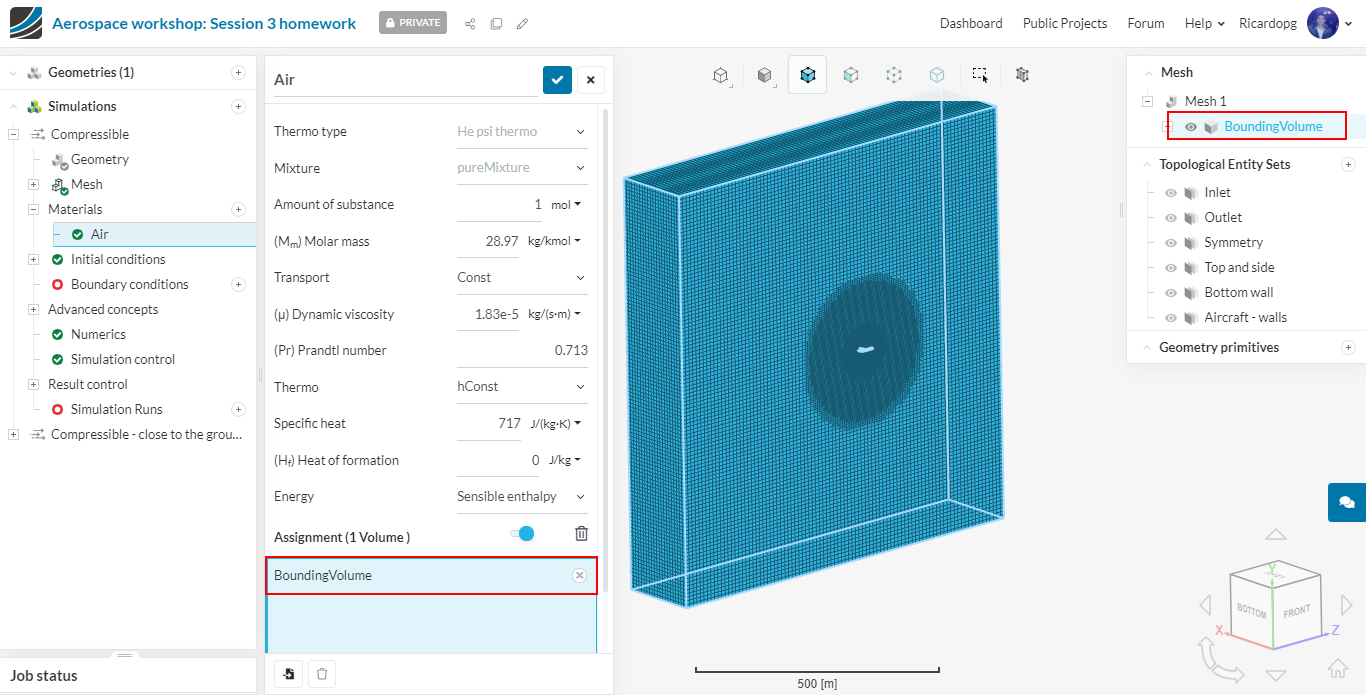Click BOTTOM face of orientation cube

click(1251, 611)
